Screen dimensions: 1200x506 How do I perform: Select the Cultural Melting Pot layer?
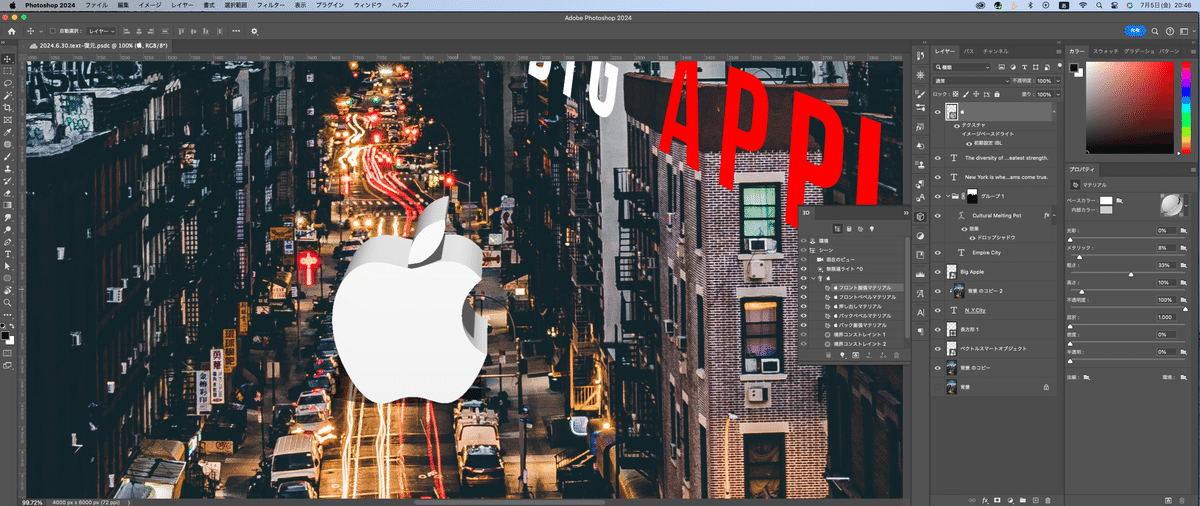(995, 215)
